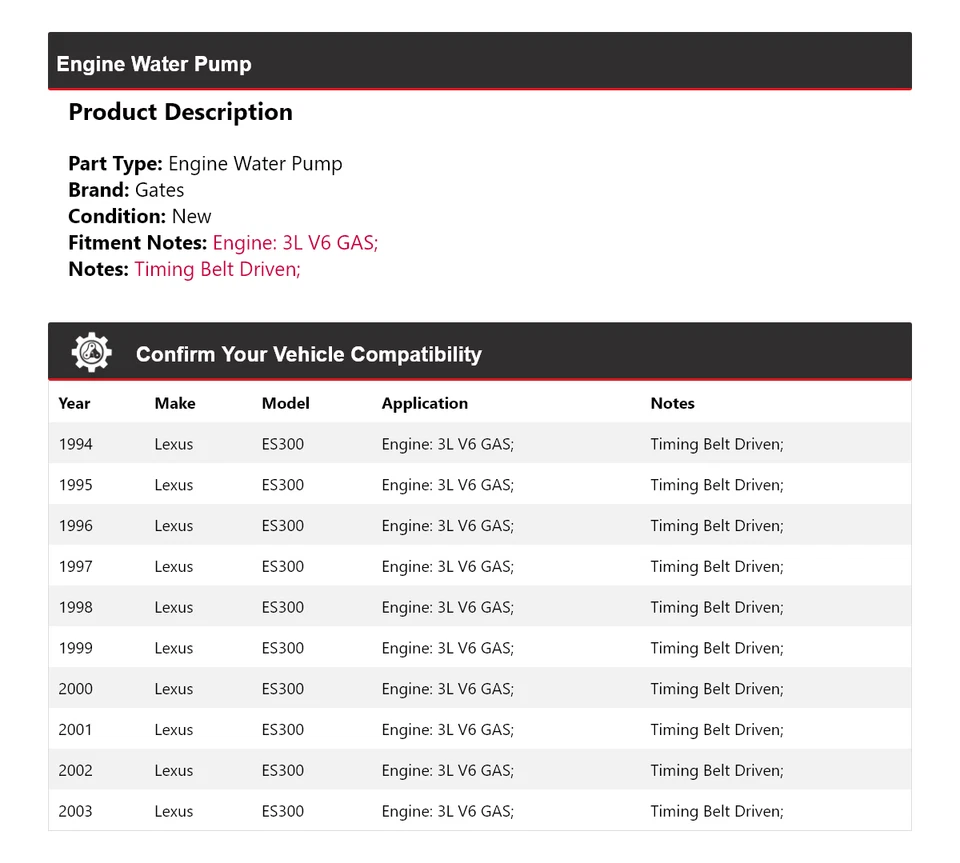
Task: Click Lexus in the 1995 row
Action: coord(173,485)
